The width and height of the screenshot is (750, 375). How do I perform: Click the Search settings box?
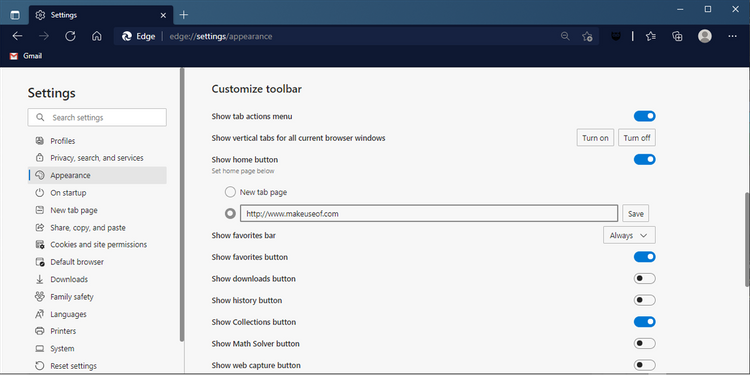click(97, 117)
